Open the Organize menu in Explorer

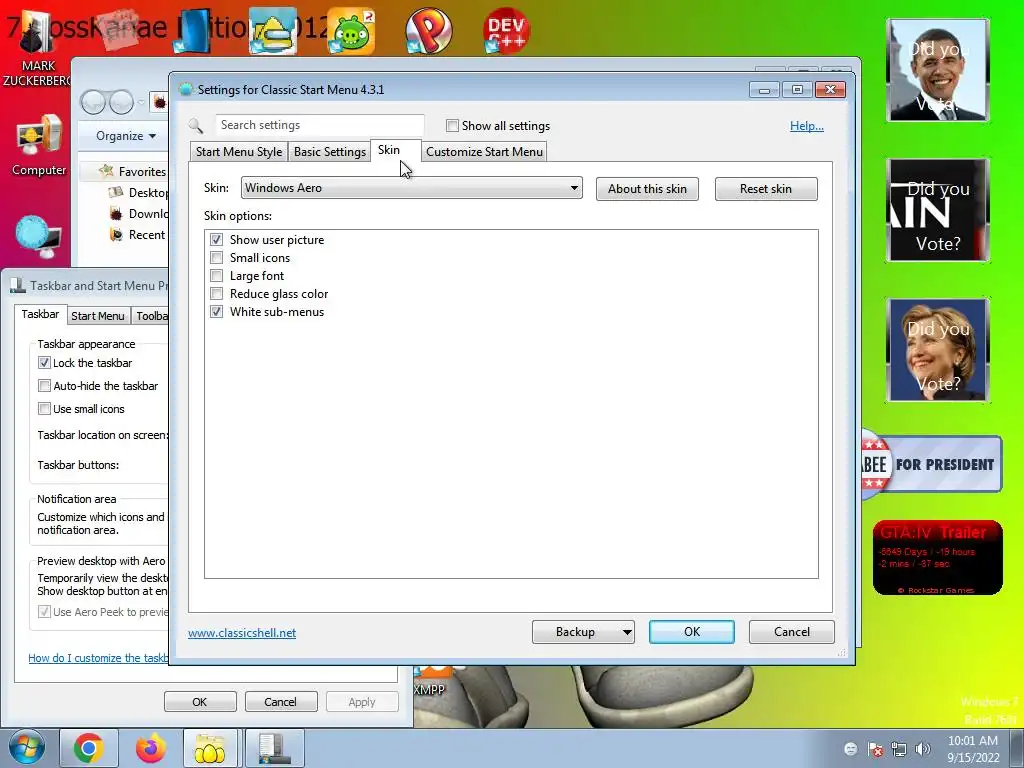pos(125,136)
